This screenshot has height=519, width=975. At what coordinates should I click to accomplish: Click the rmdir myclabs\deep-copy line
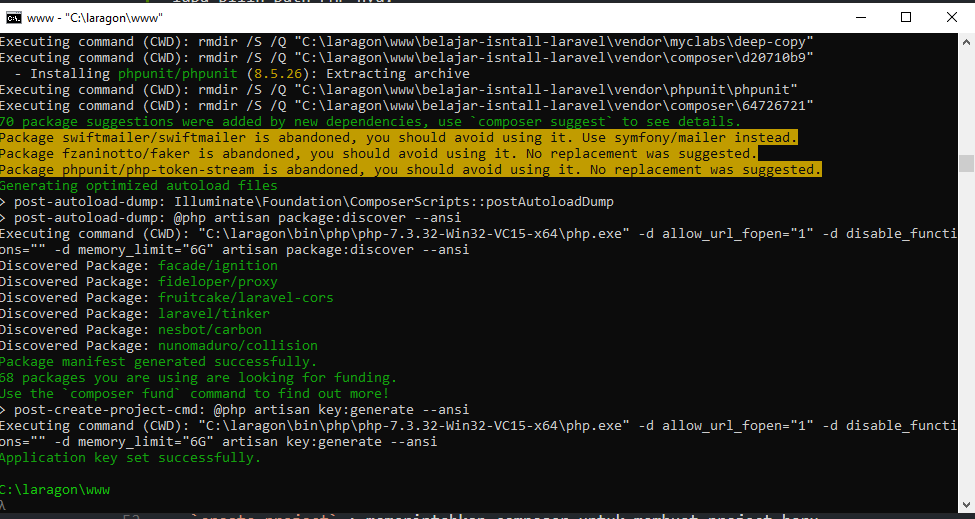pos(407,42)
